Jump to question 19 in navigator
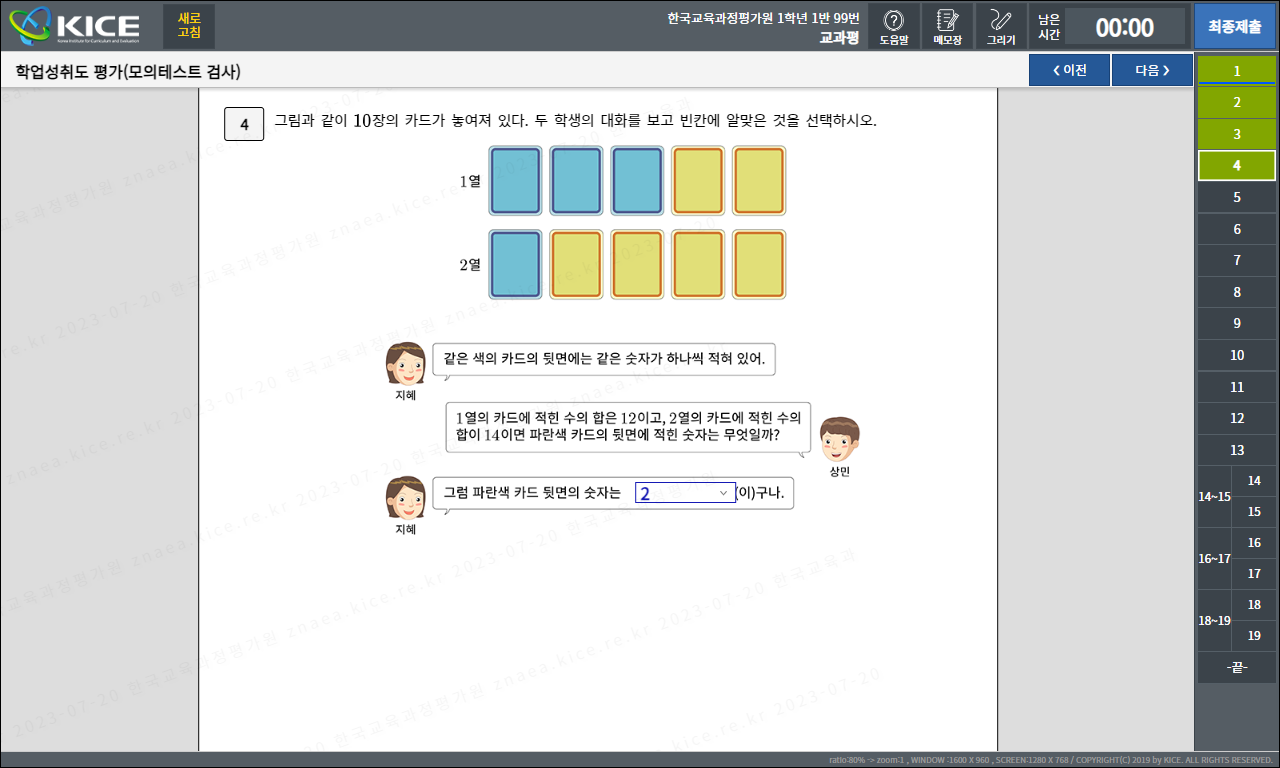The height and width of the screenshot is (768, 1280). tap(1254, 636)
